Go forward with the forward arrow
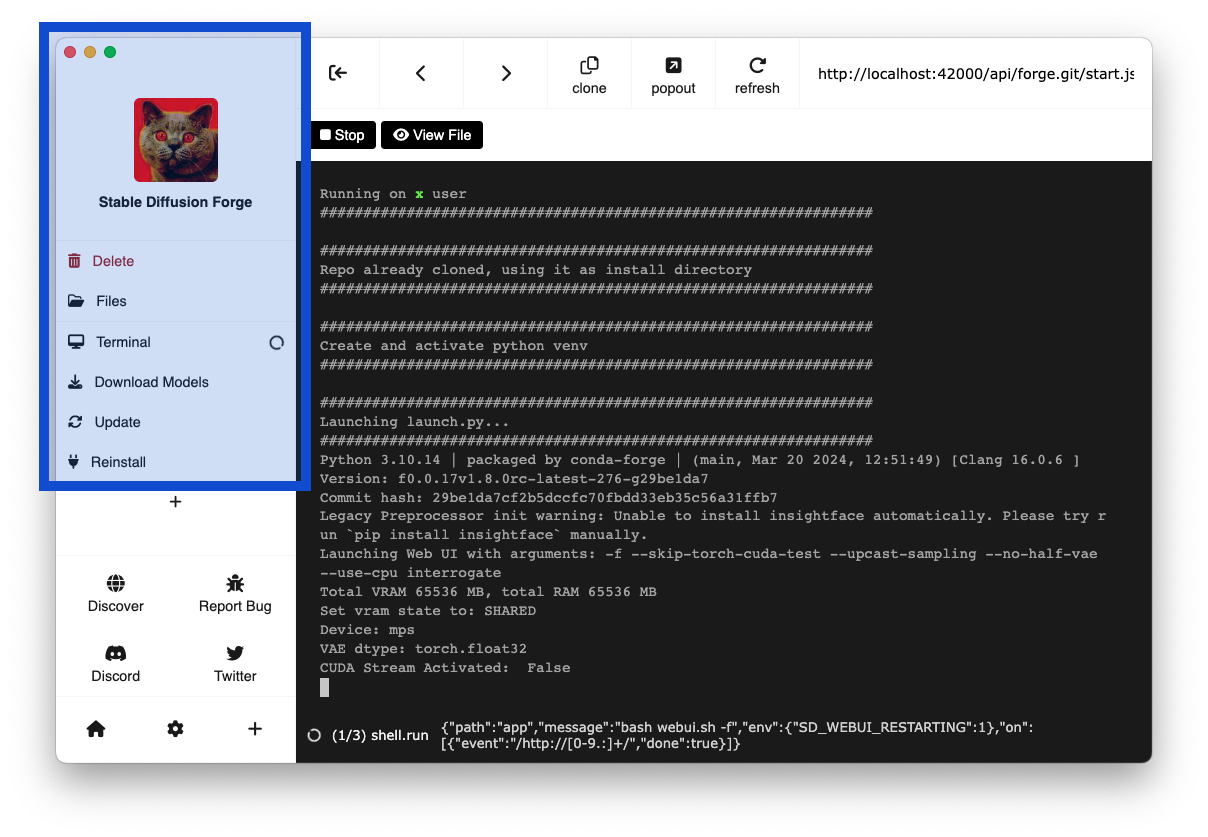This screenshot has width=1208, height=837. (505, 73)
